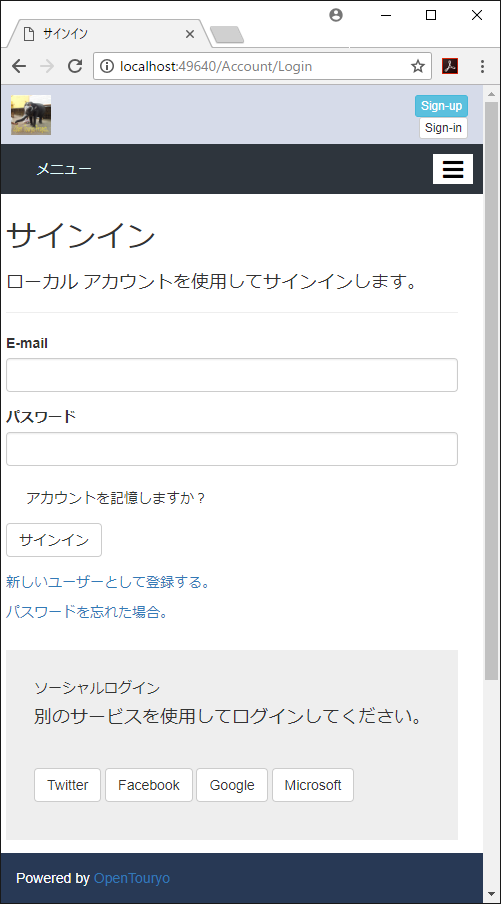Click the elephant logo image
Viewport: 501px width, 904px height.
tap(31, 115)
